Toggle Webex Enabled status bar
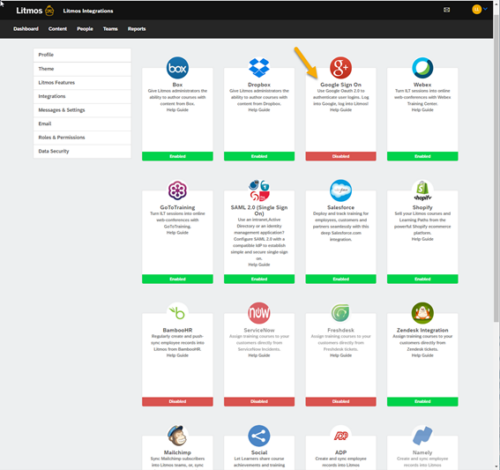500x470 pixels. [x=422, y=156]
